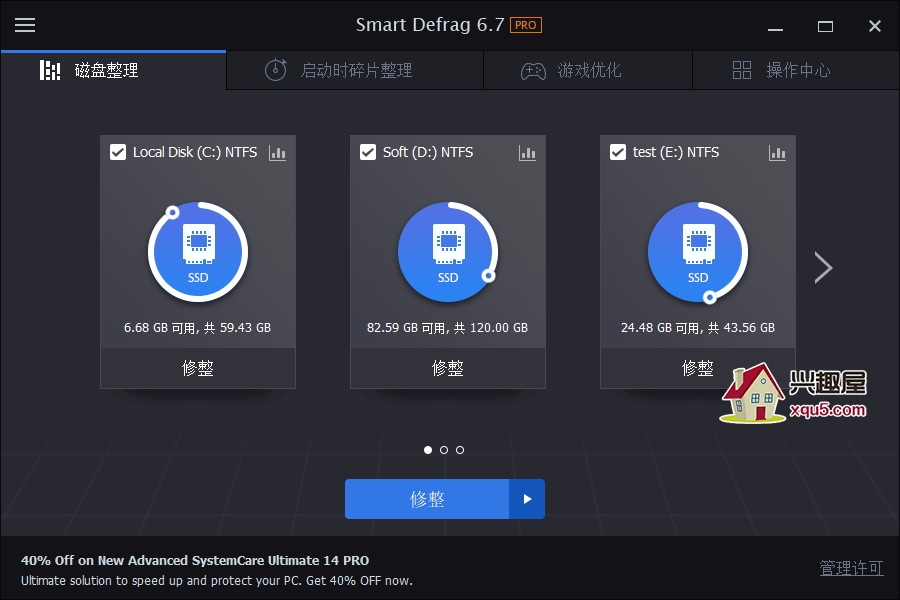The width and height of the screenshot is (900, 600).
Task: Select second page indicator dot
Action: [x=444, y=450]
